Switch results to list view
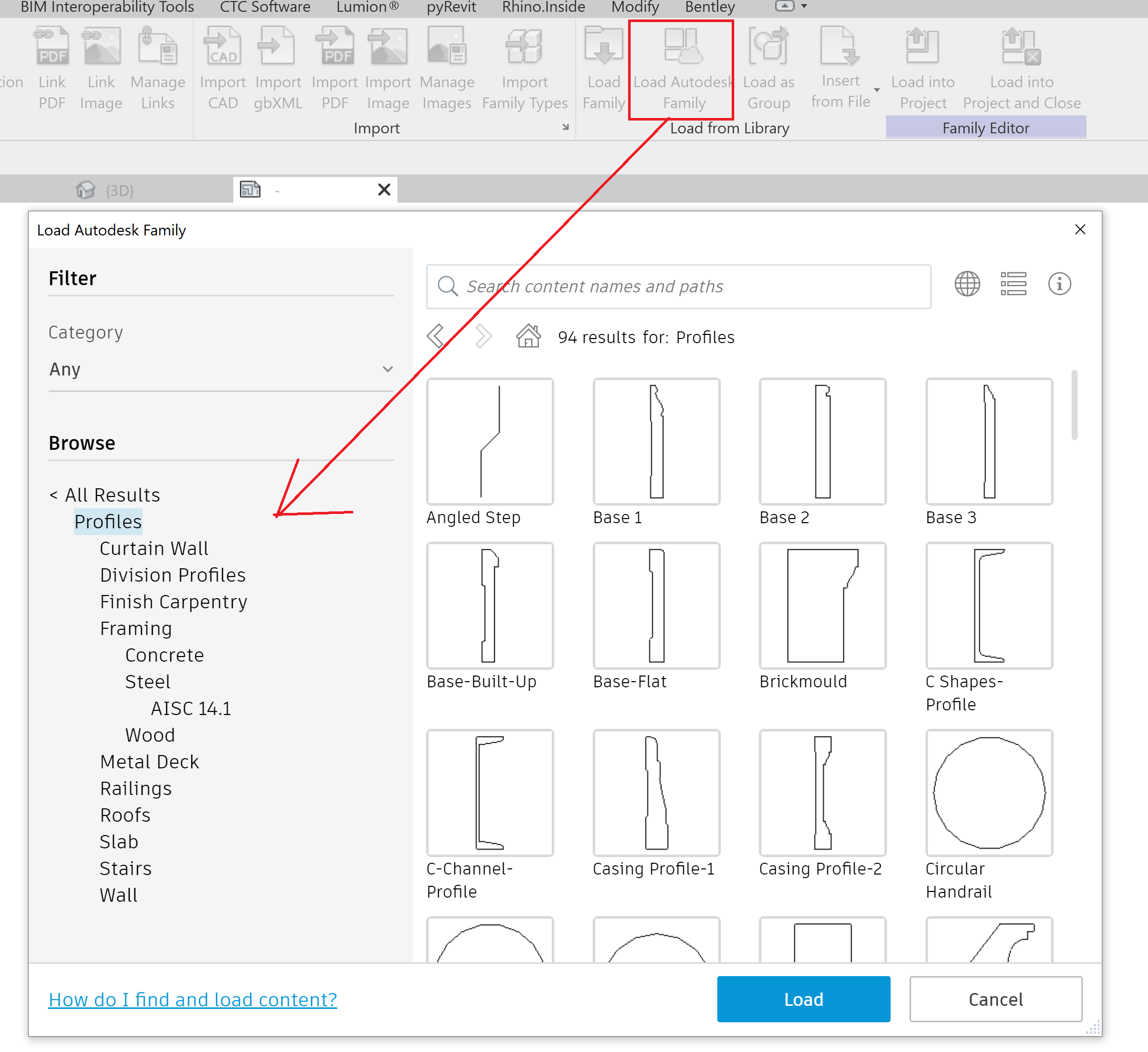Viewport: 1148px width, 1052px height. [x=1014, y=284]
